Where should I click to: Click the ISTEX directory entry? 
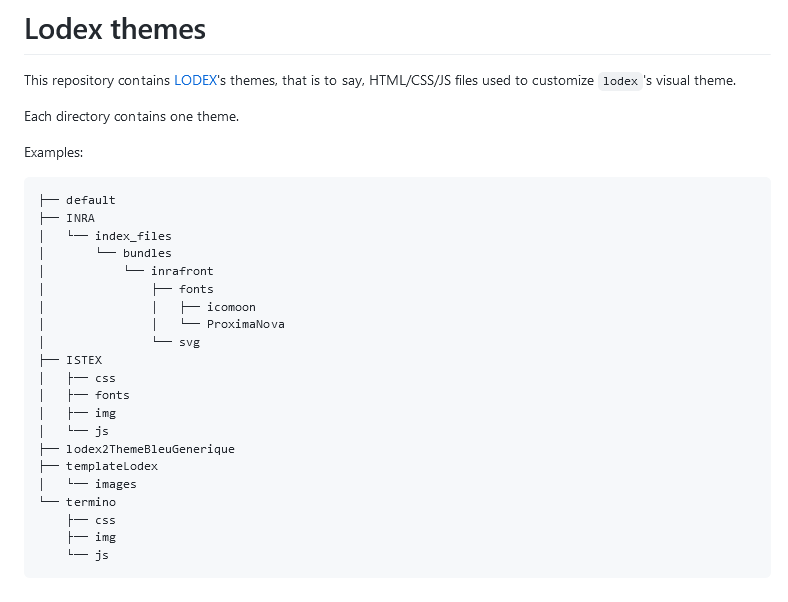pos(83,360)
